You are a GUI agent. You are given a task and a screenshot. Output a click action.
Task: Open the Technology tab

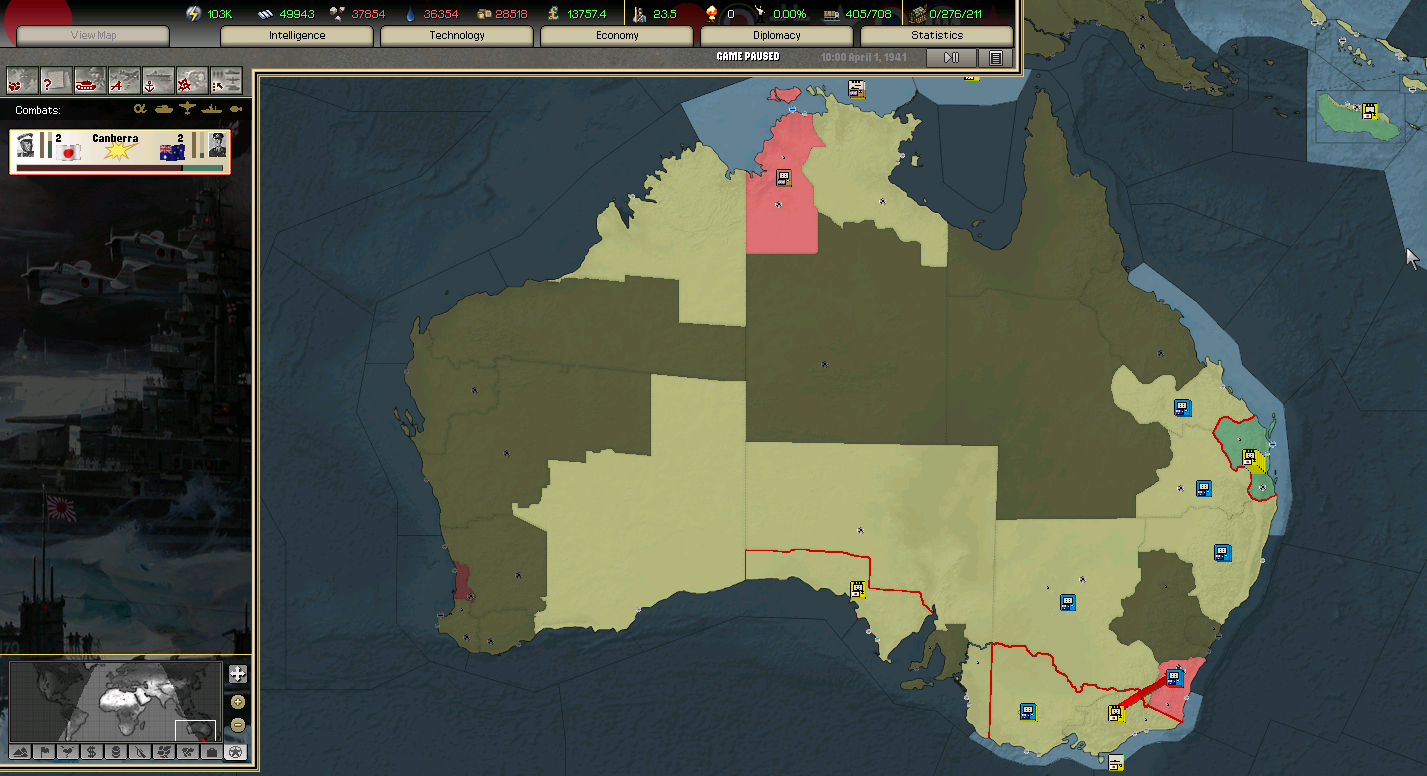click(457, 36)
